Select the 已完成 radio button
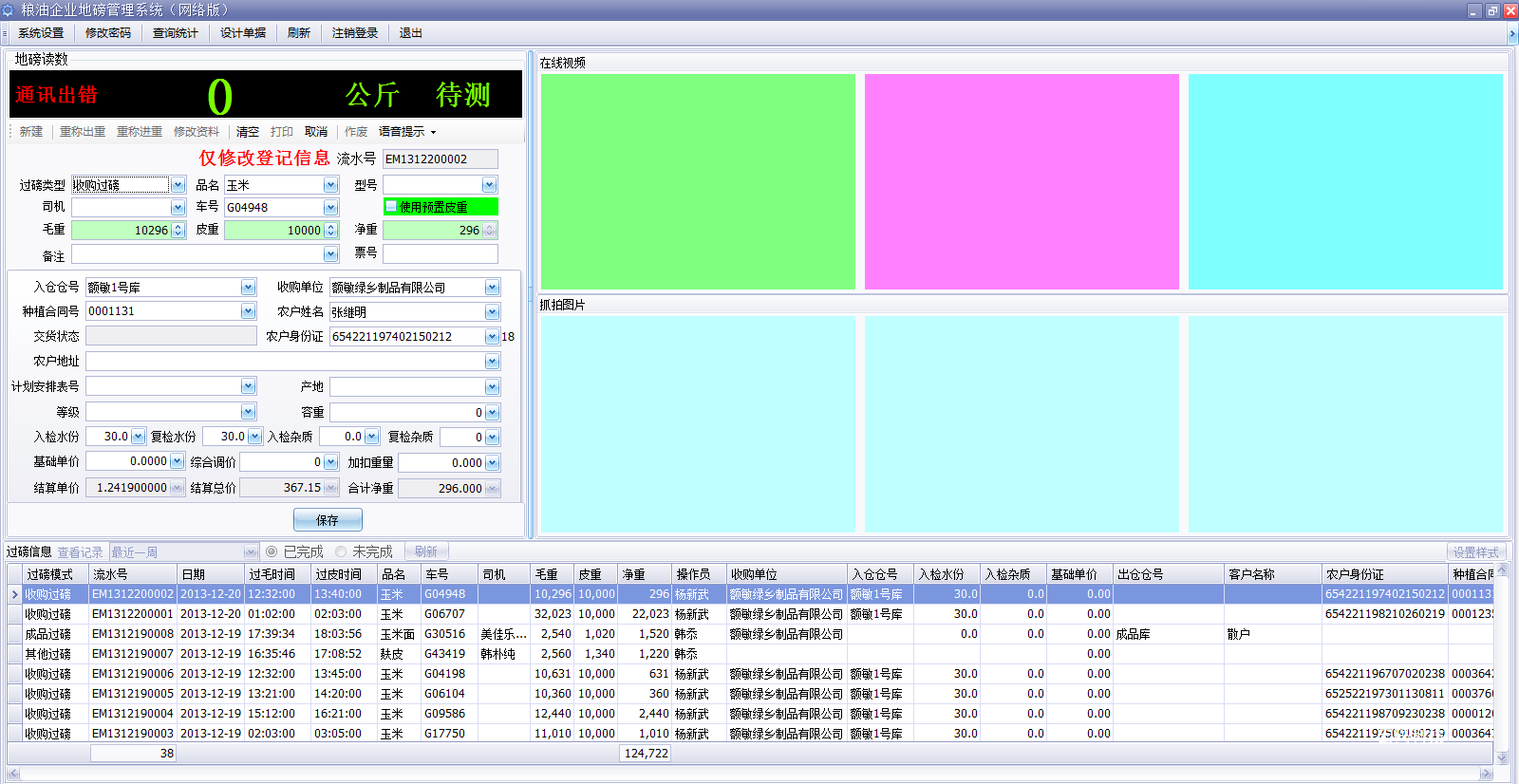 272,551
